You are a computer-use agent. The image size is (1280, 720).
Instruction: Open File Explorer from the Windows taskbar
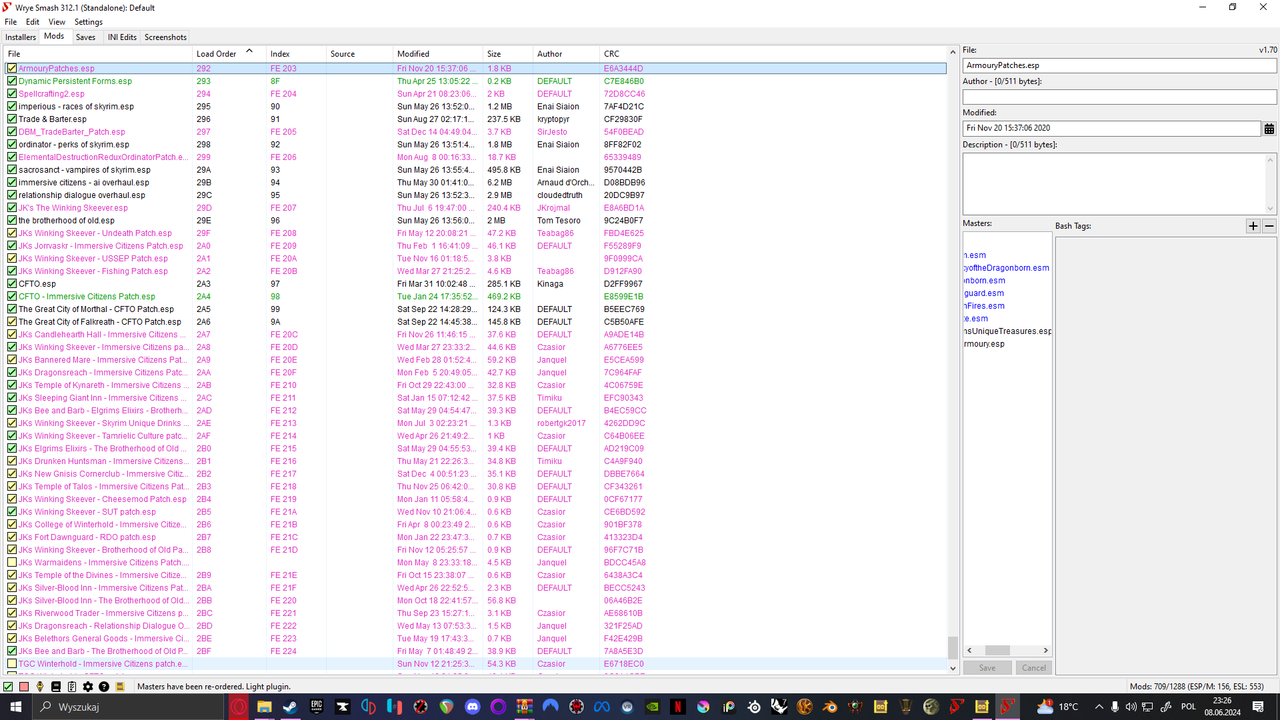coord(264,706)
